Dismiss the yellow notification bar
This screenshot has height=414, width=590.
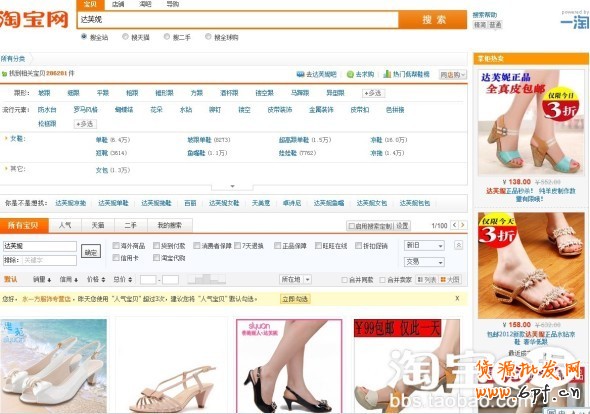pos(457,298)
